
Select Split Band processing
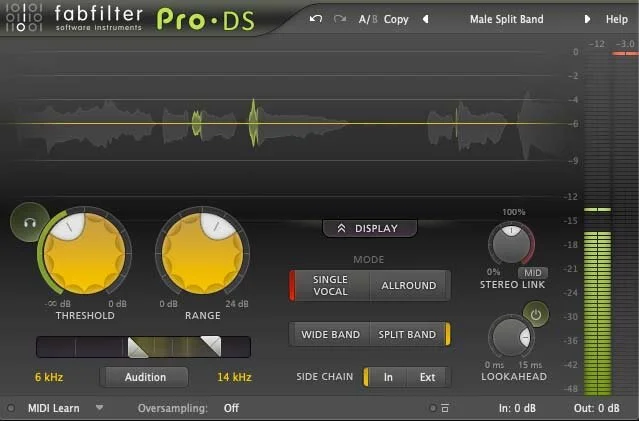pos(408,334)
